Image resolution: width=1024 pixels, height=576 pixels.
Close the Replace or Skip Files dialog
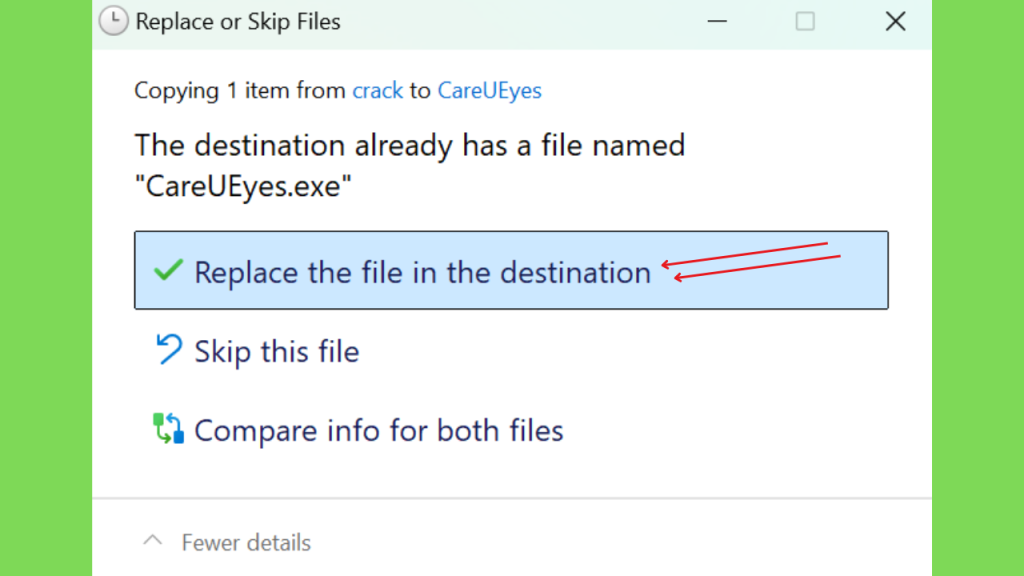click(895, 22)
